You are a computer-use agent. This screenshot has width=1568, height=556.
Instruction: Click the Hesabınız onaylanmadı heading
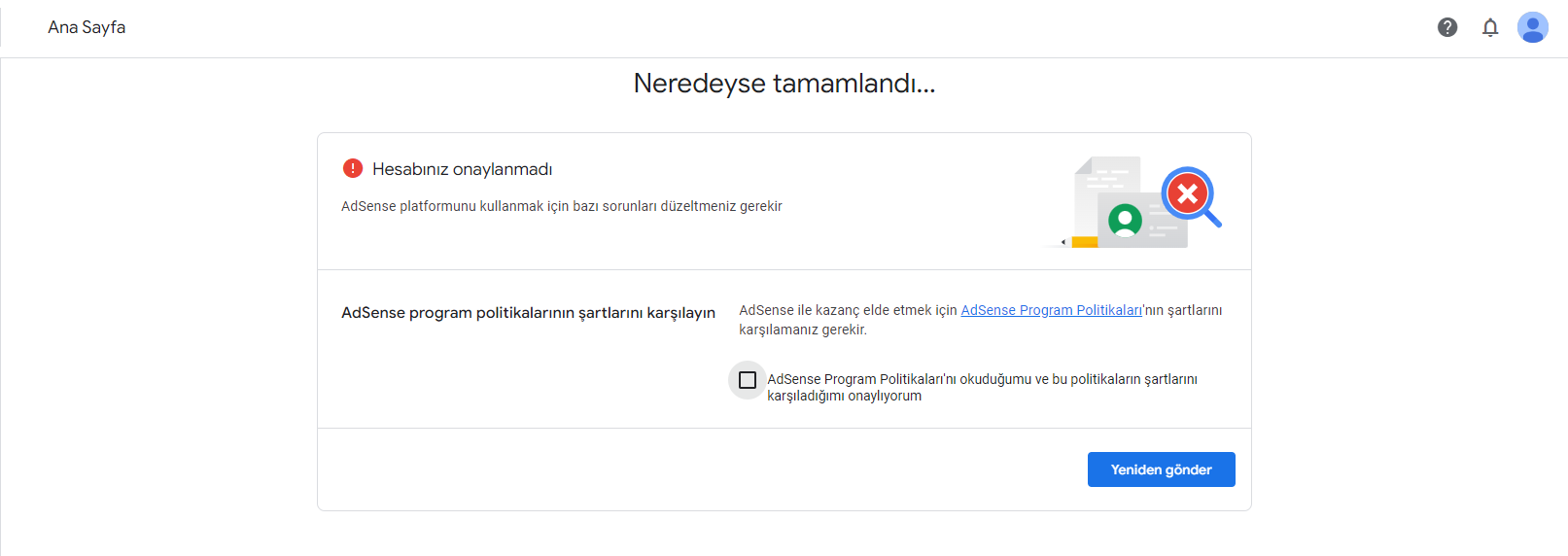tap(462, 169)
